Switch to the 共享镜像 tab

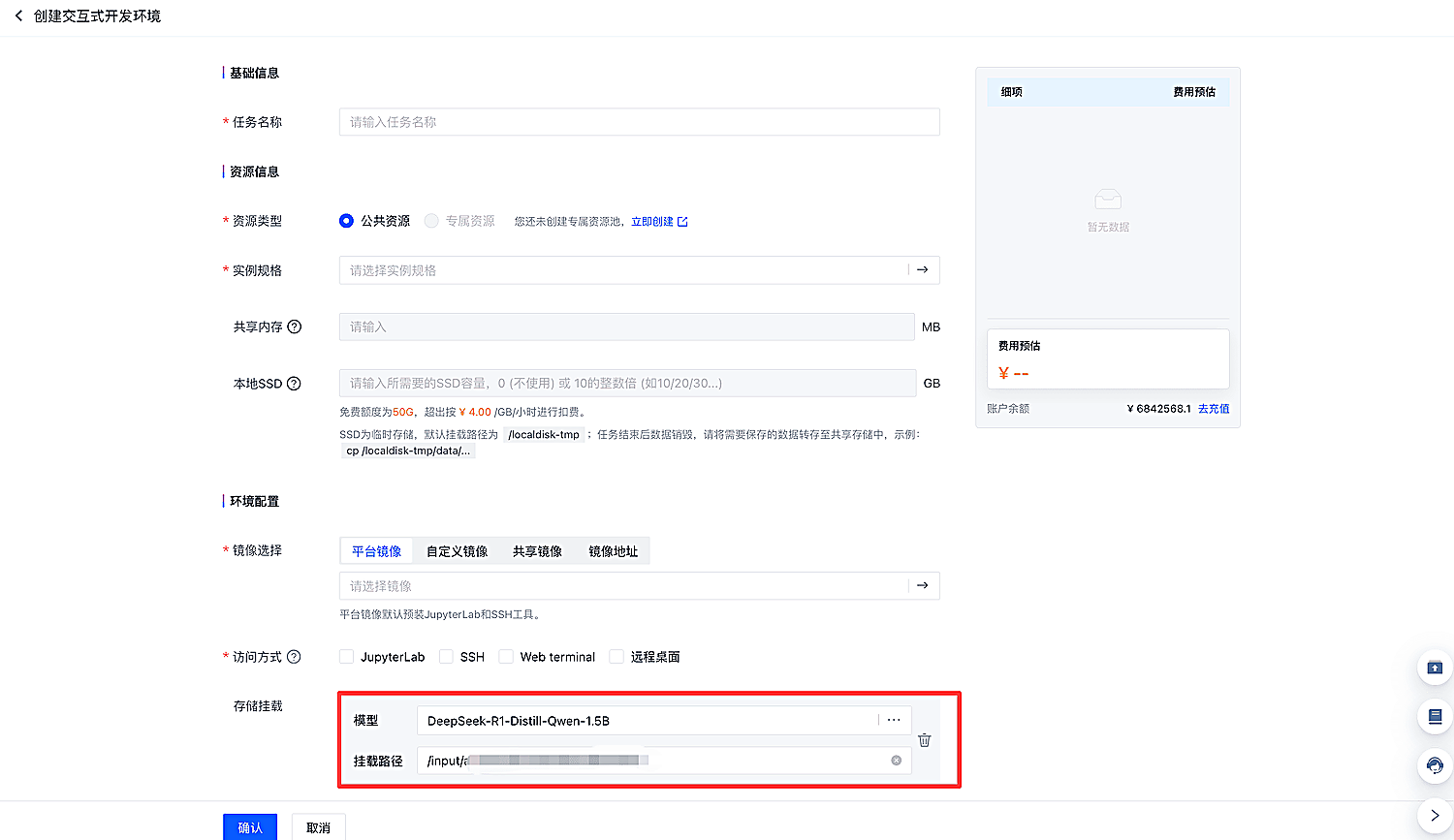[x=537, y=551]
